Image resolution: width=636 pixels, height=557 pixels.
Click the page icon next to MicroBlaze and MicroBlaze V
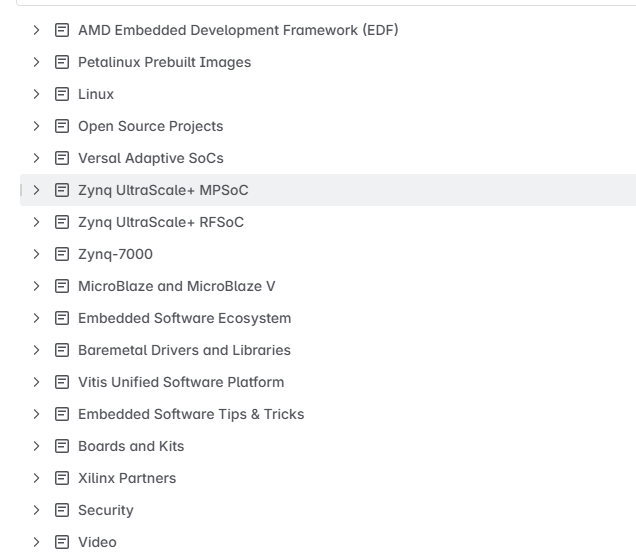click(62, 286)
